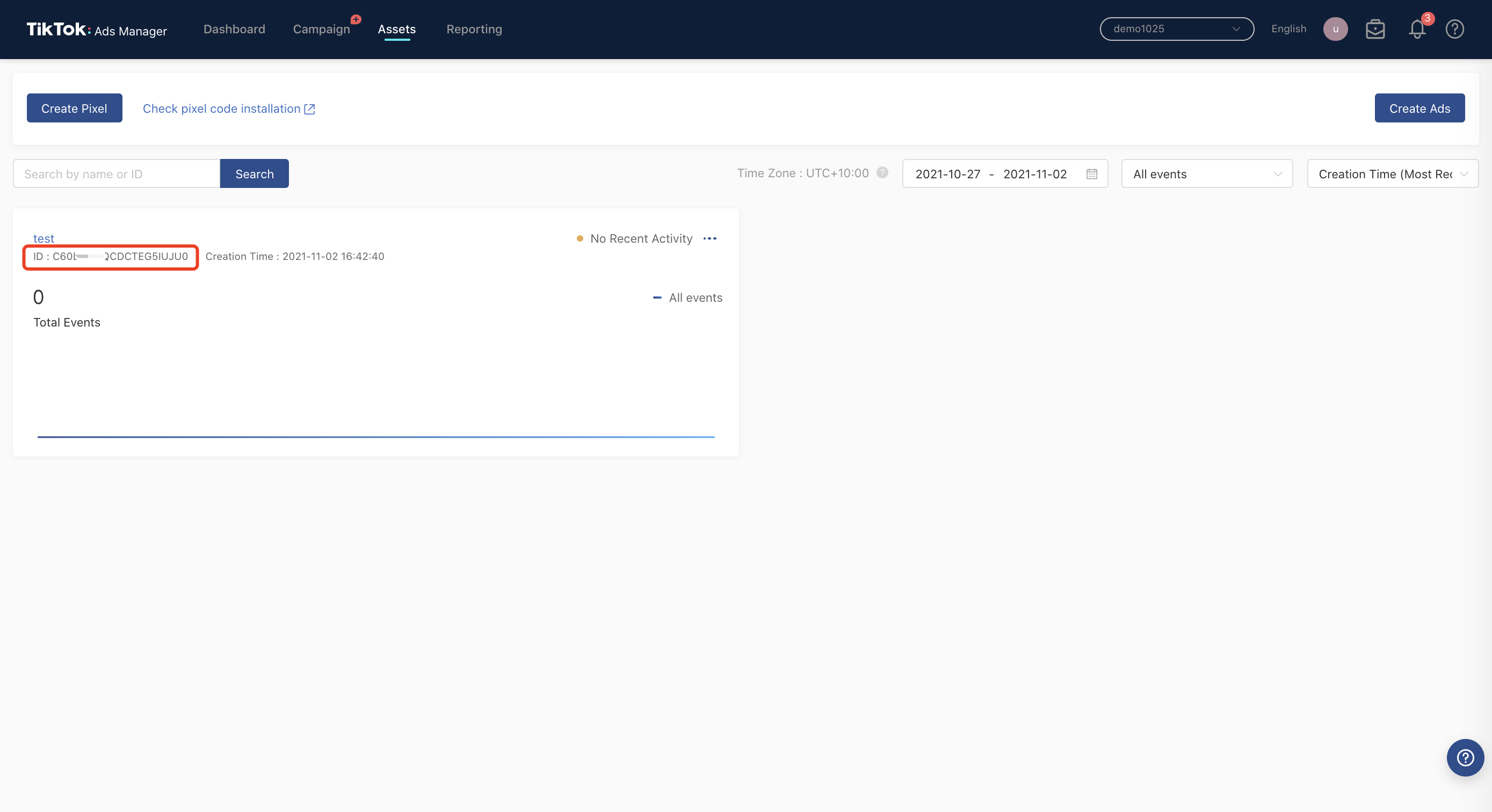Screen dimensions: 1492x812
Task: Open the Reporting tab
Action: (x=474, y=29)
